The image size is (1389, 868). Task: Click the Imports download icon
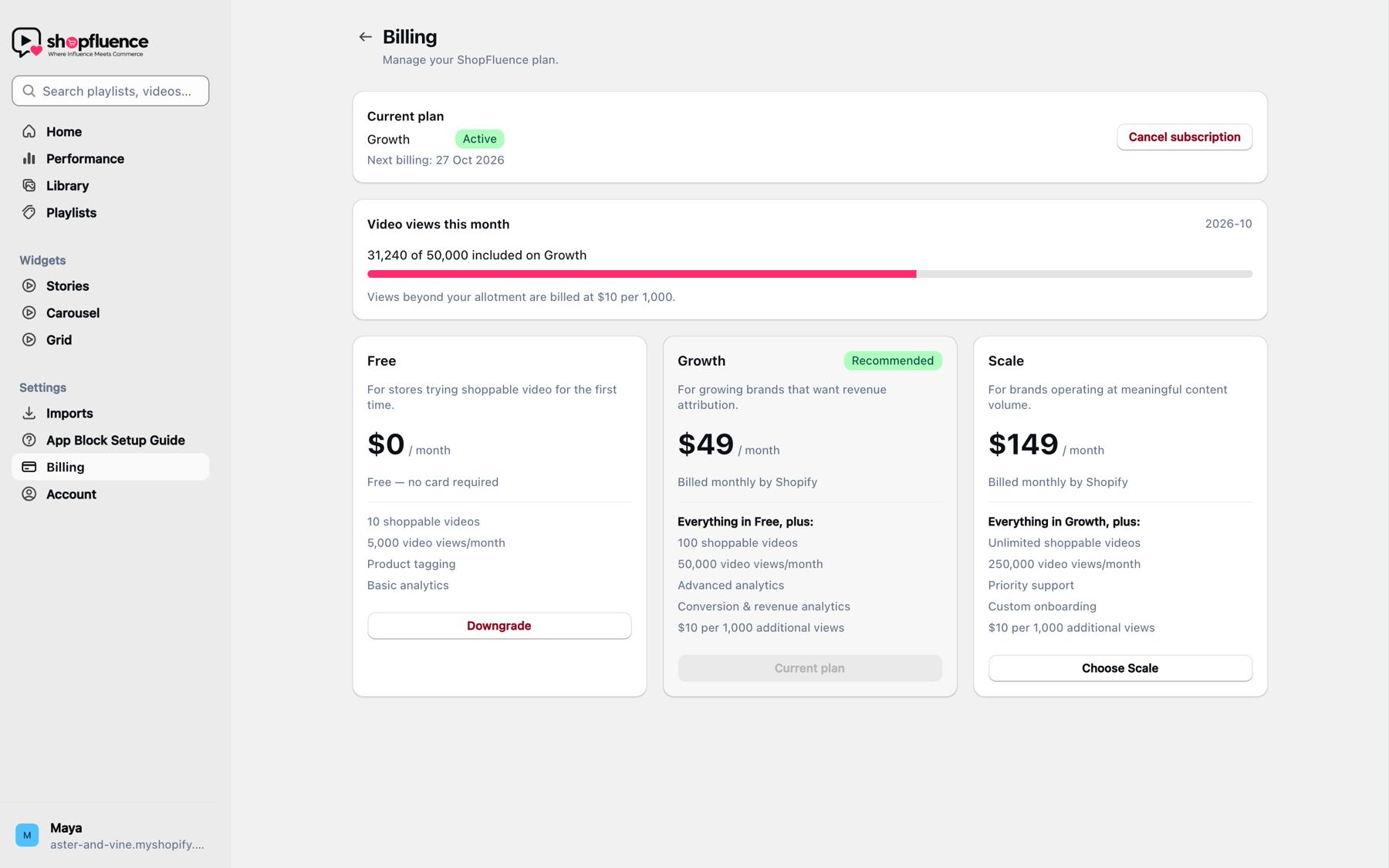[29, 413]
